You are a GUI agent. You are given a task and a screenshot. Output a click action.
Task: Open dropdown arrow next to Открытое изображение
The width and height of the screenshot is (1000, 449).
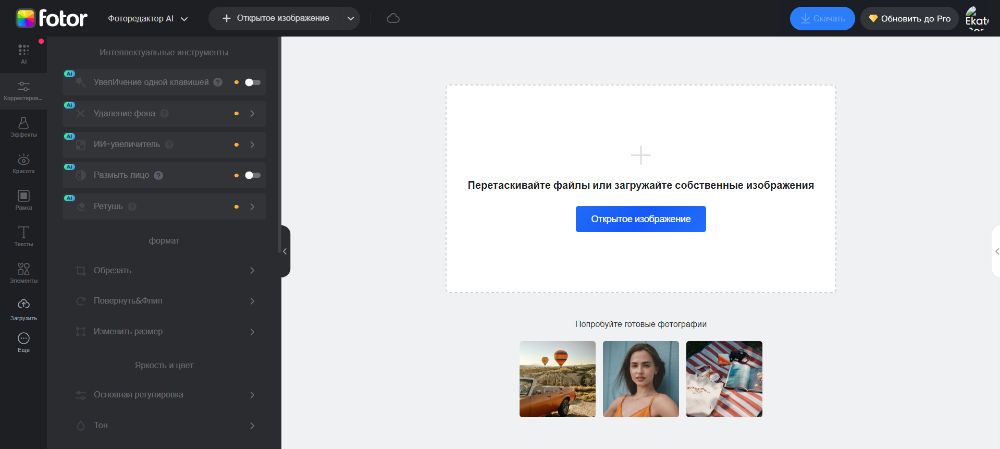[350, 18]
